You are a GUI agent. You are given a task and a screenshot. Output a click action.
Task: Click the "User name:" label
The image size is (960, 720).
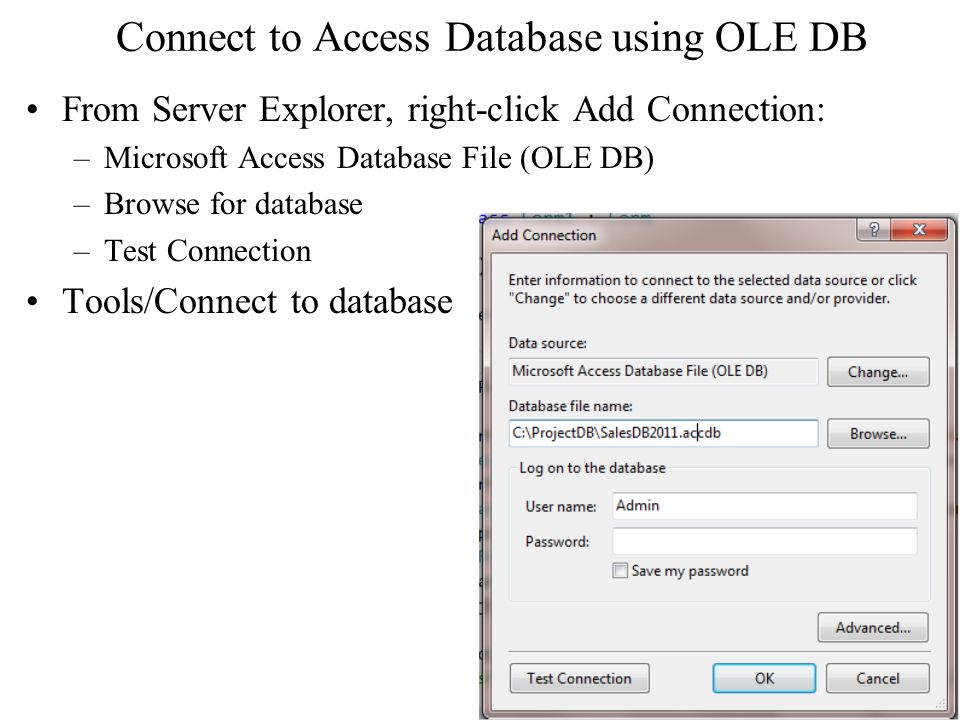click(x=561, y=506)
